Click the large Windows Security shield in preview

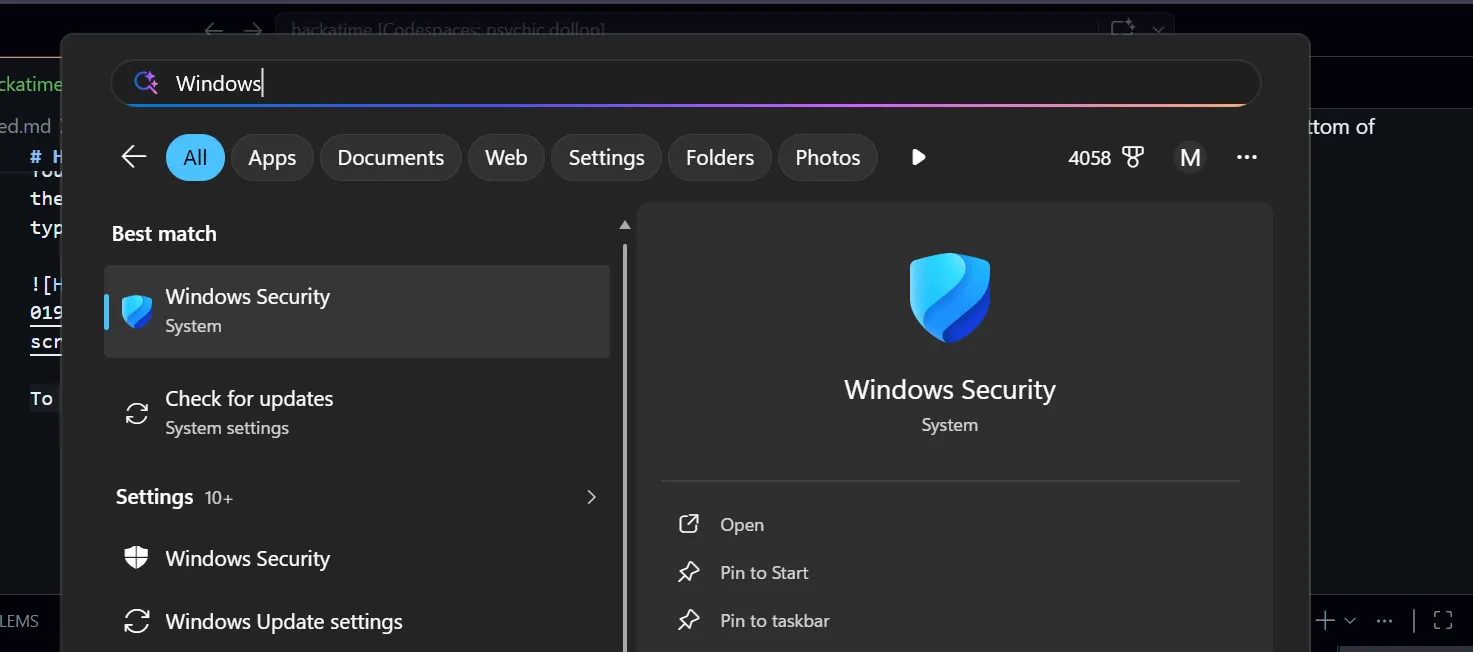[x=950, y=298]
